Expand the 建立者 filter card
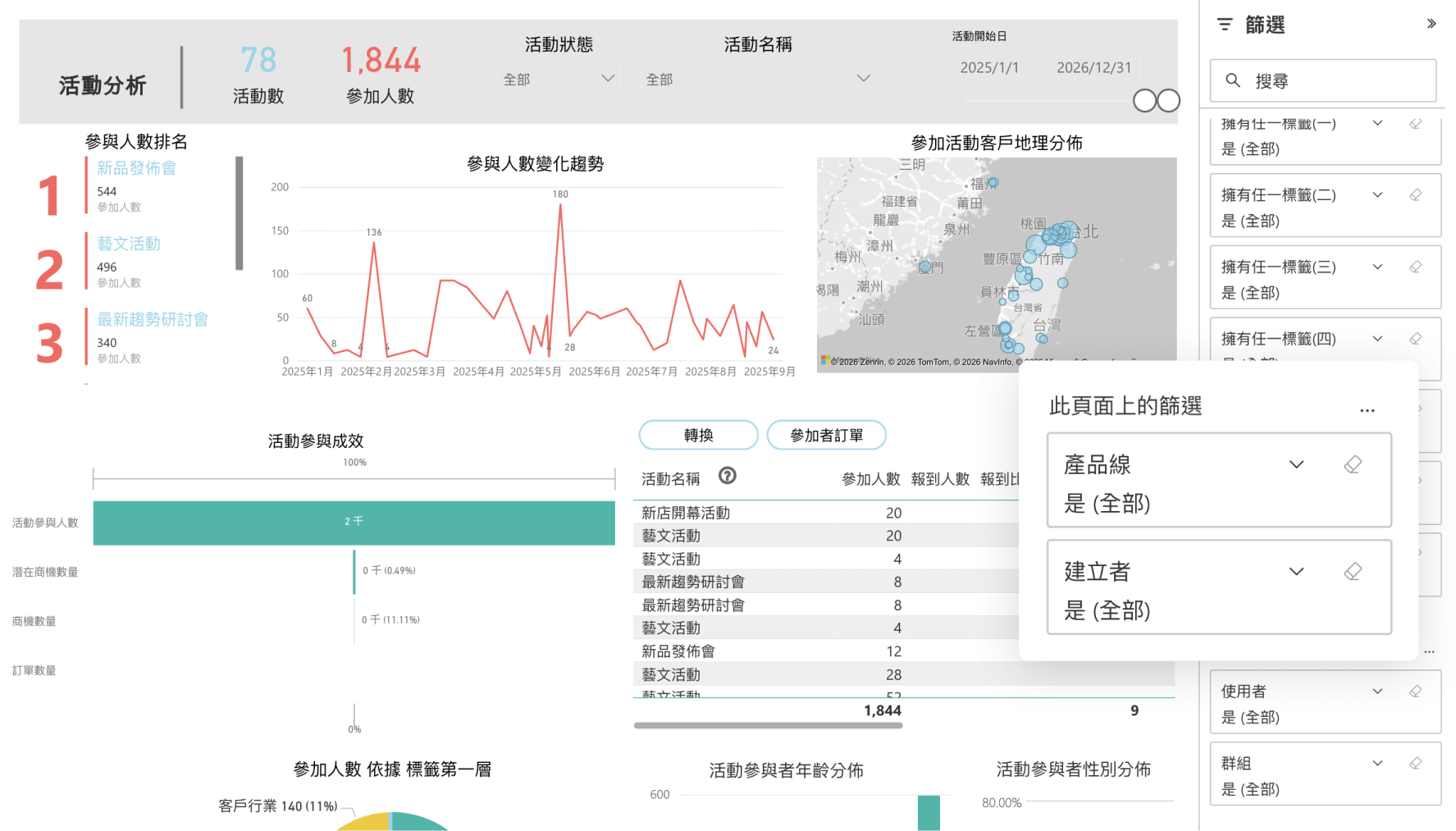The height and width of the screenshot is (831, 1456). (x=1296, y=572)
